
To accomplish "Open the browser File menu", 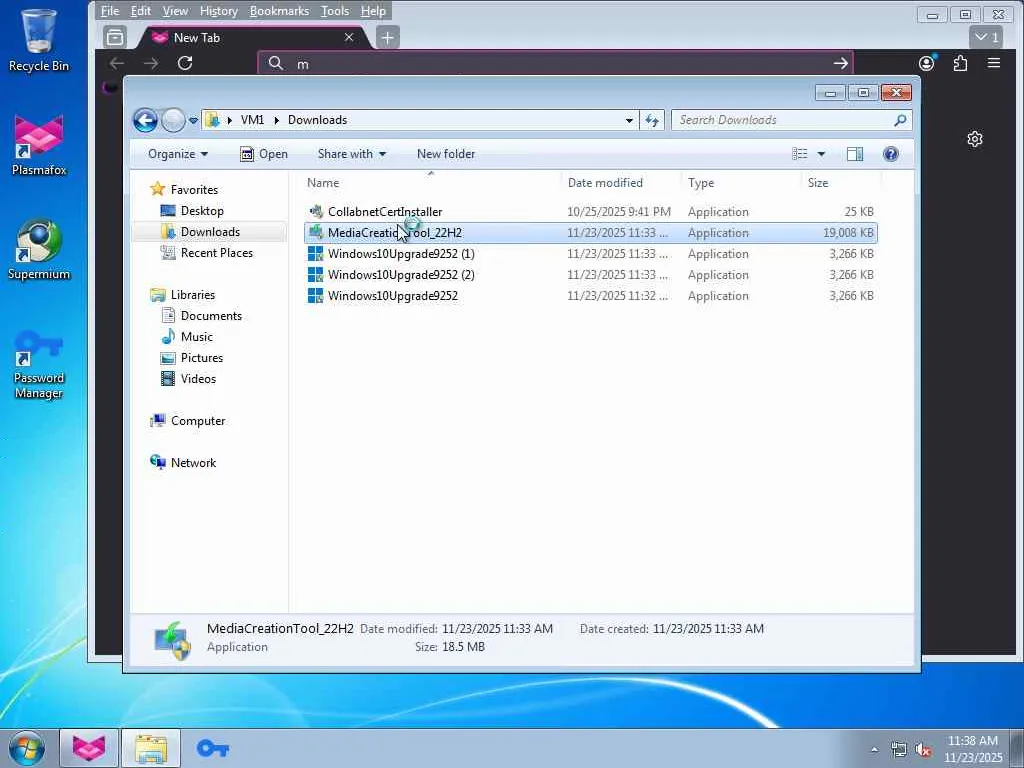I will 110,11.
